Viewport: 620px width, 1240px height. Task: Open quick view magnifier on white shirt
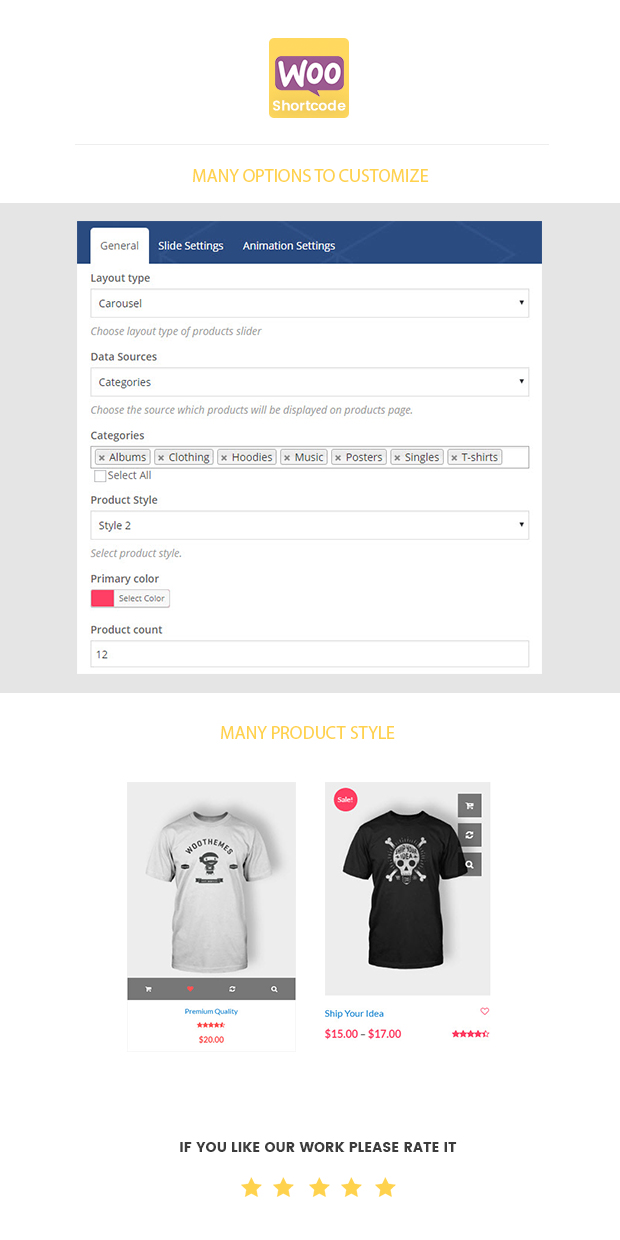274,989
